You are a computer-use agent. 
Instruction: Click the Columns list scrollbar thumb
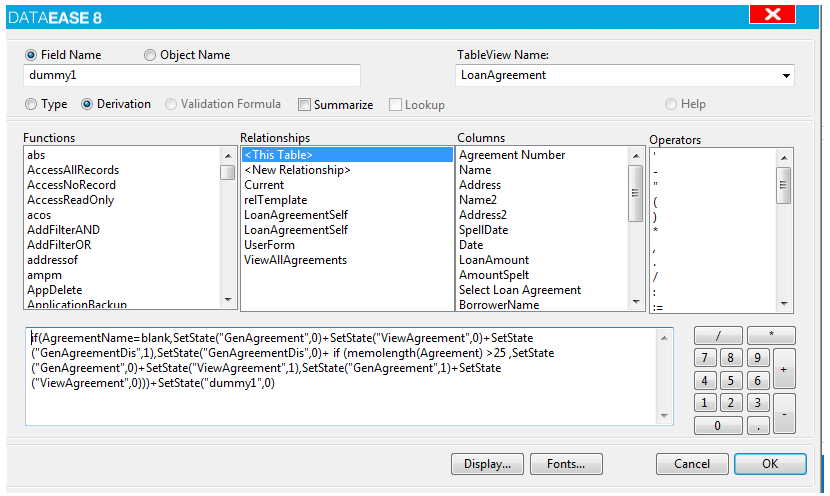(636, 193)
